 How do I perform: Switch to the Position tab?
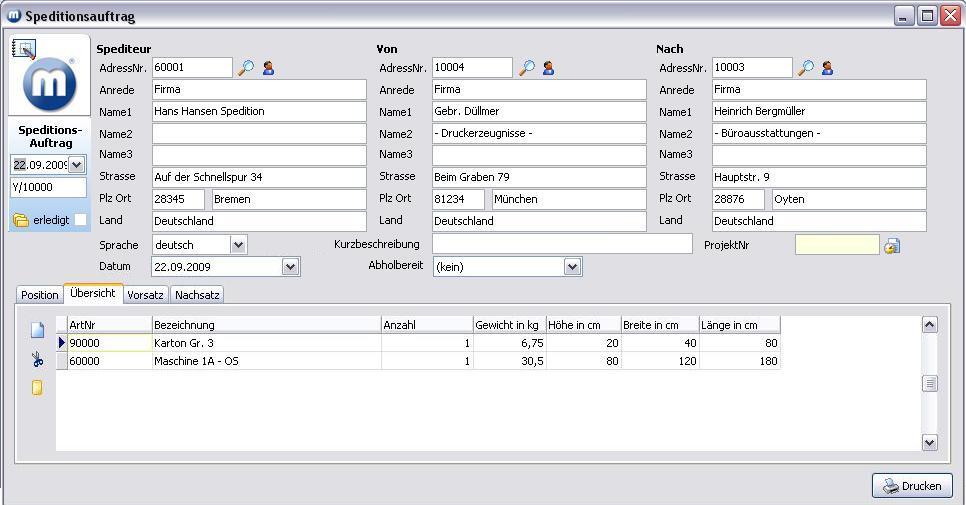pyautogui.click(x=40, y=295)
